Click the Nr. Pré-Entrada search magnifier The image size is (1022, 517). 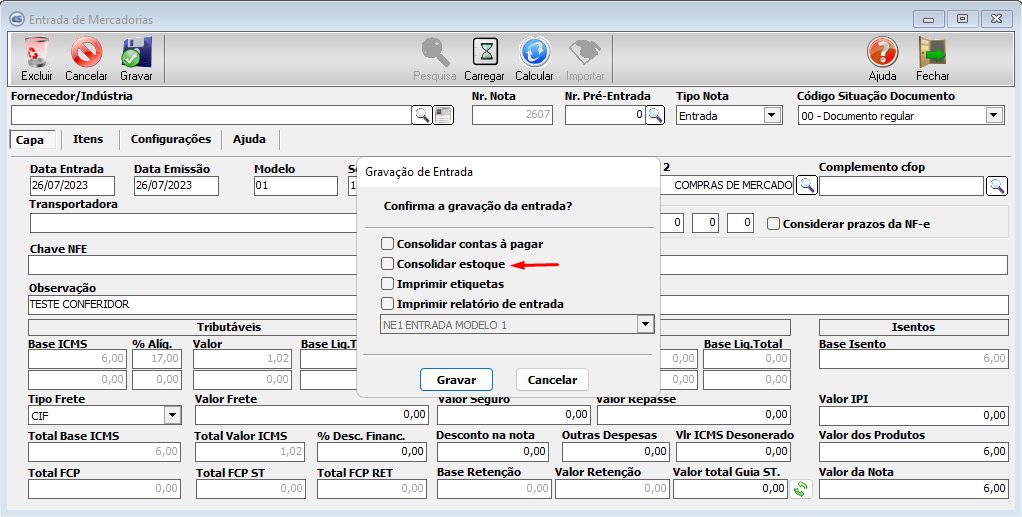[x=655, y=115]
